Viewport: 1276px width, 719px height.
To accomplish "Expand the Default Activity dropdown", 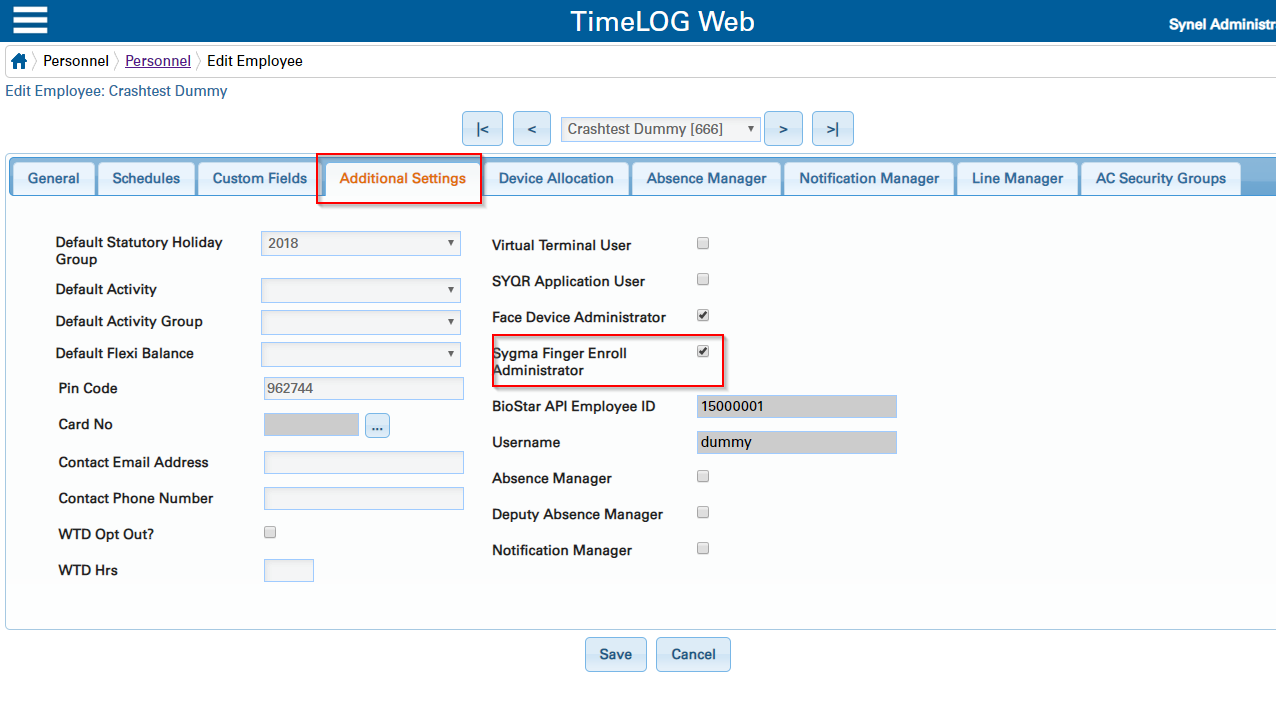I will point(361,290).
